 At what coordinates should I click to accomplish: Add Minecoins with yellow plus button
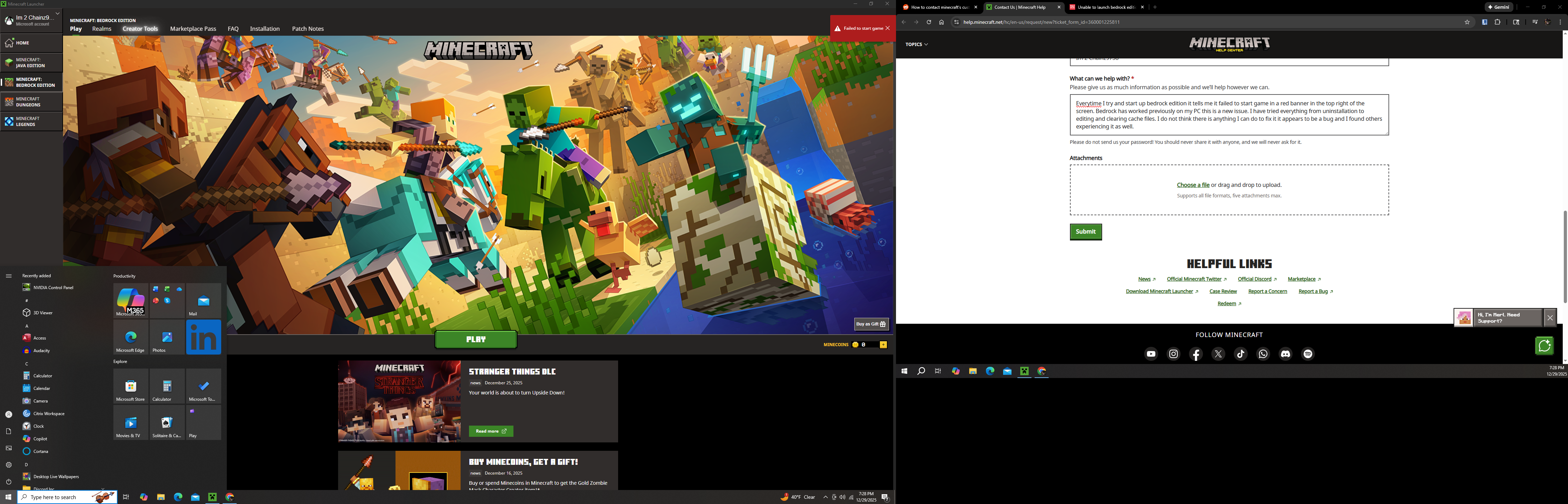coord(883,344)
